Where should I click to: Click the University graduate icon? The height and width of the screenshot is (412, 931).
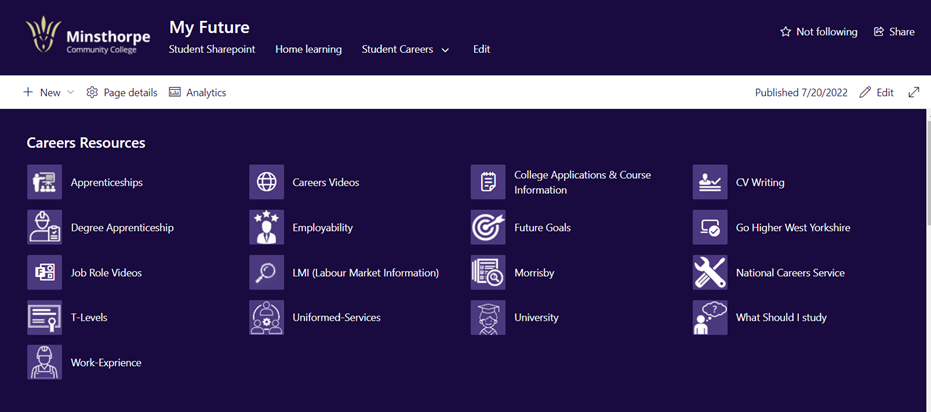tap(488, 318)
